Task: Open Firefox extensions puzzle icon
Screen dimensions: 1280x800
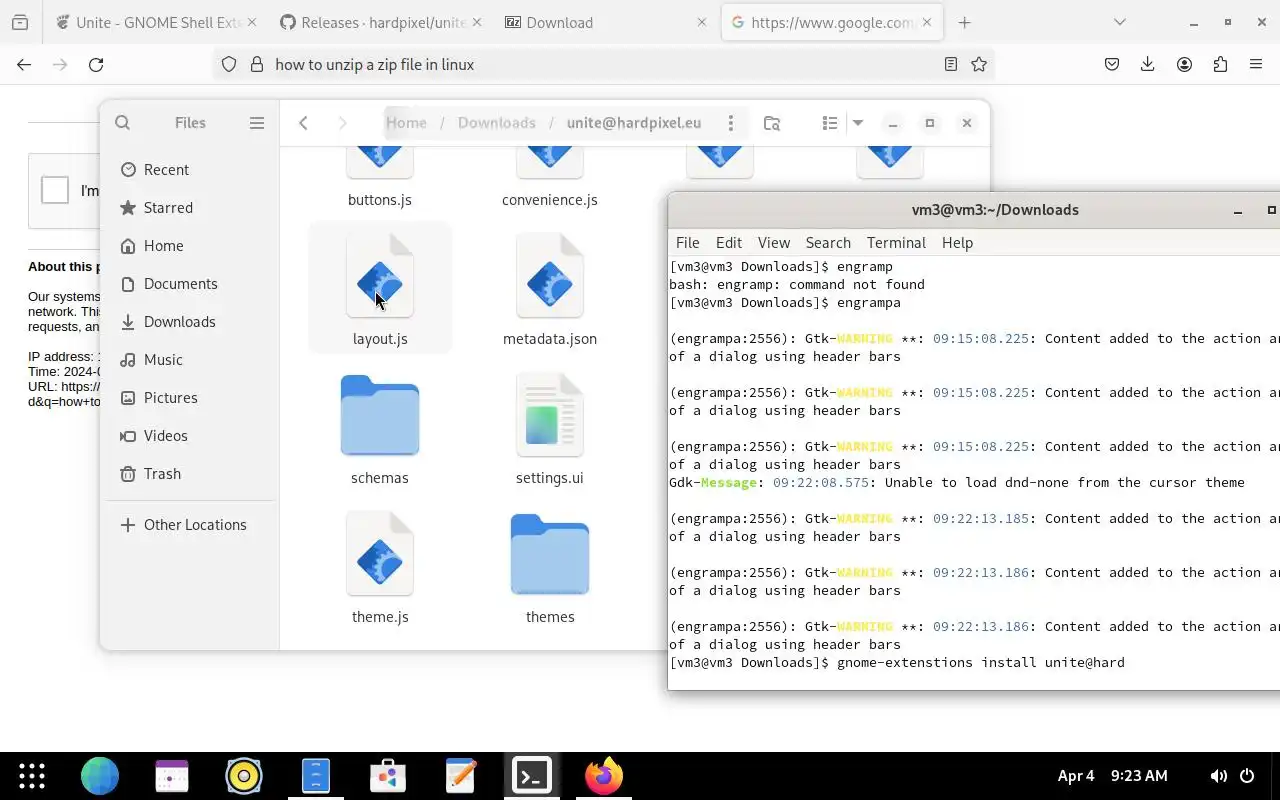Action: (x=1220, y=64)
